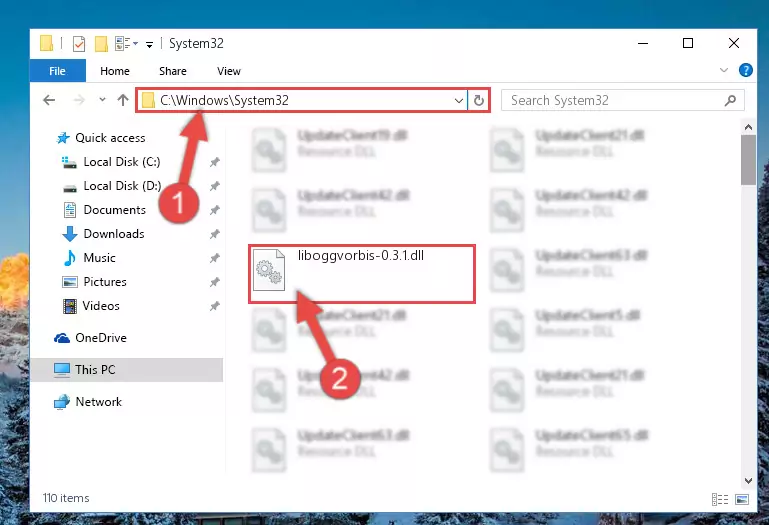
Task: Select the liboggvorbis-0.3.1.dll file name
Action: pyautogui.click(x=360, y=256)
